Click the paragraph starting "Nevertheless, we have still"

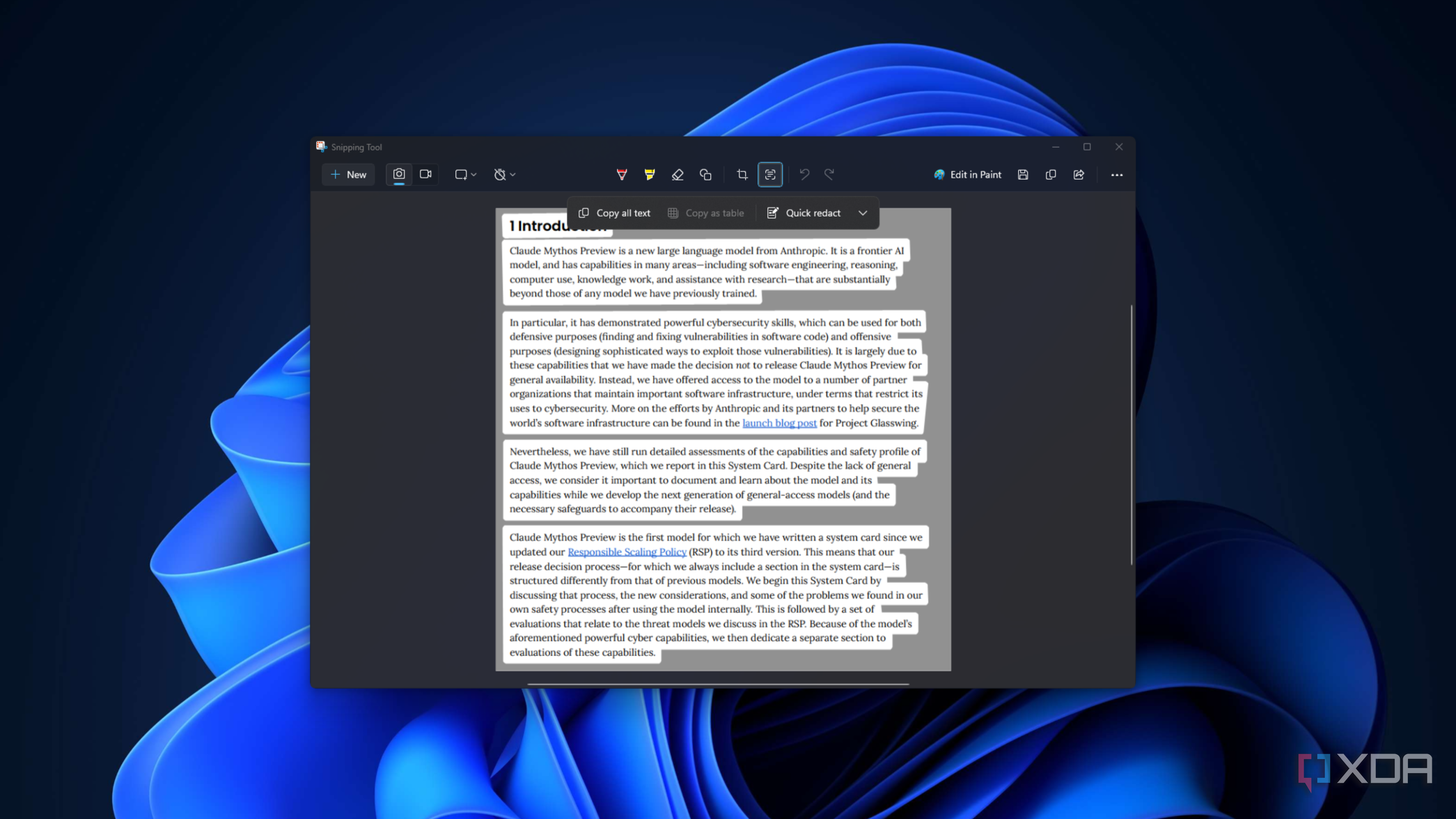pyautogui.click(x=715, y=480)
